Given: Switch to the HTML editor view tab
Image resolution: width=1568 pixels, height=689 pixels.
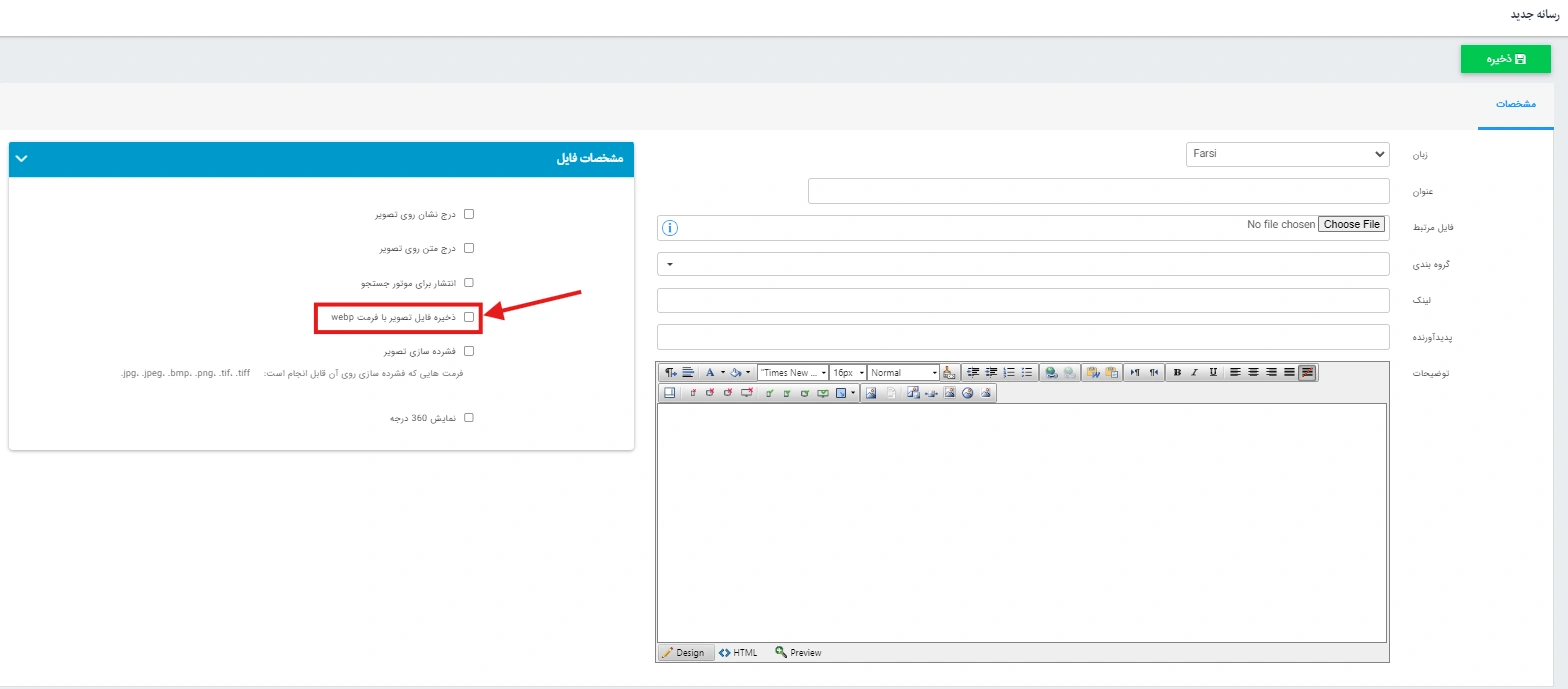Looking at the screenshot, I should pyautogui.click(x=738, y=653).
